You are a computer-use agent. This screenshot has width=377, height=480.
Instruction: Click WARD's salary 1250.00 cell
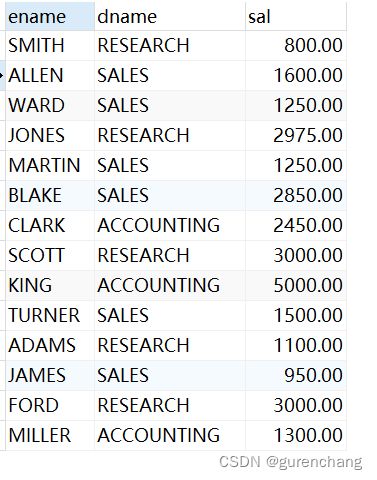pos(296,106)
